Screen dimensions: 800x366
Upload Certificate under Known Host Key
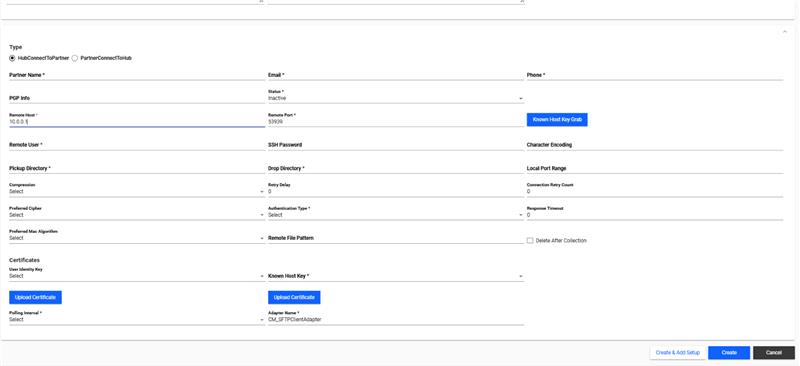click(294, 297)
